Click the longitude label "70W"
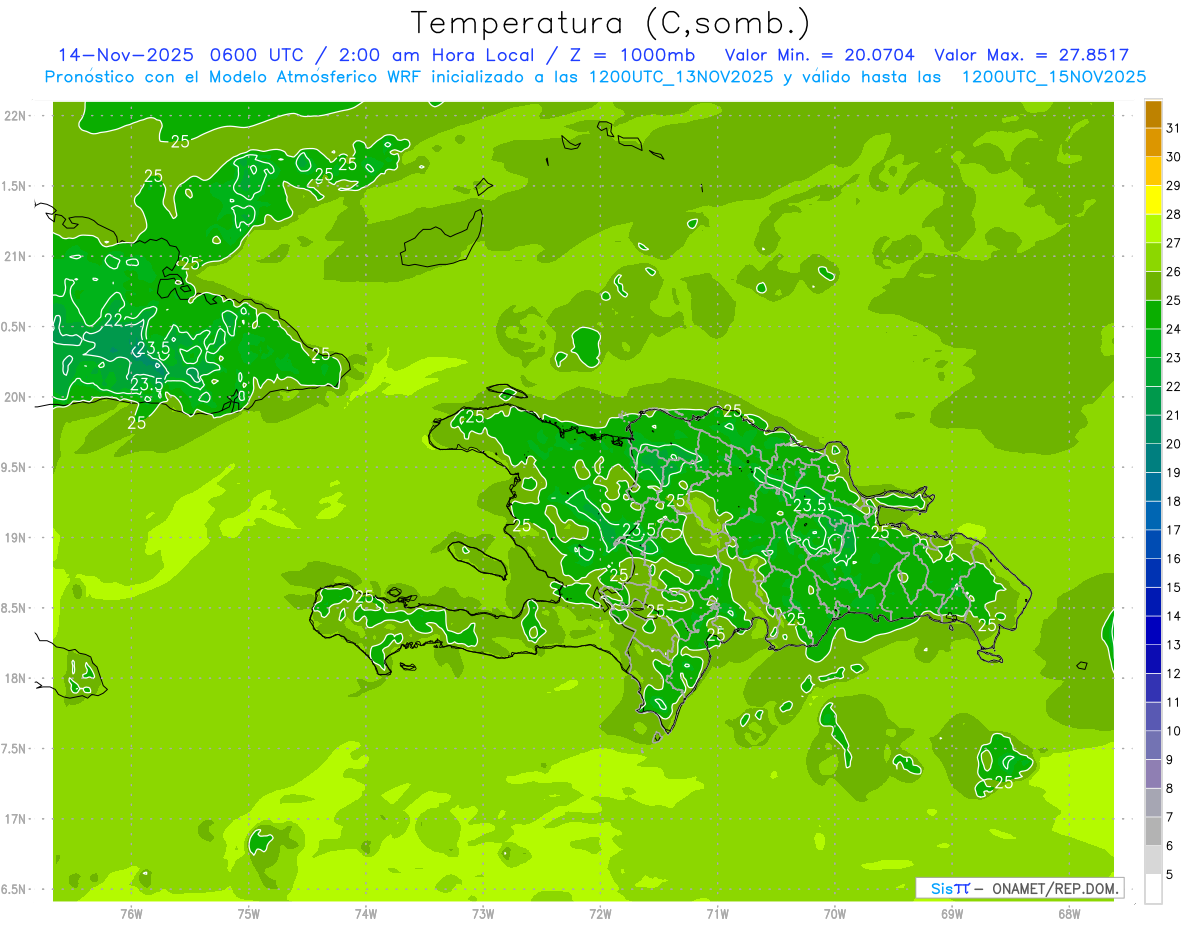This screenshot has height=927, width=1200. [835, 913]
